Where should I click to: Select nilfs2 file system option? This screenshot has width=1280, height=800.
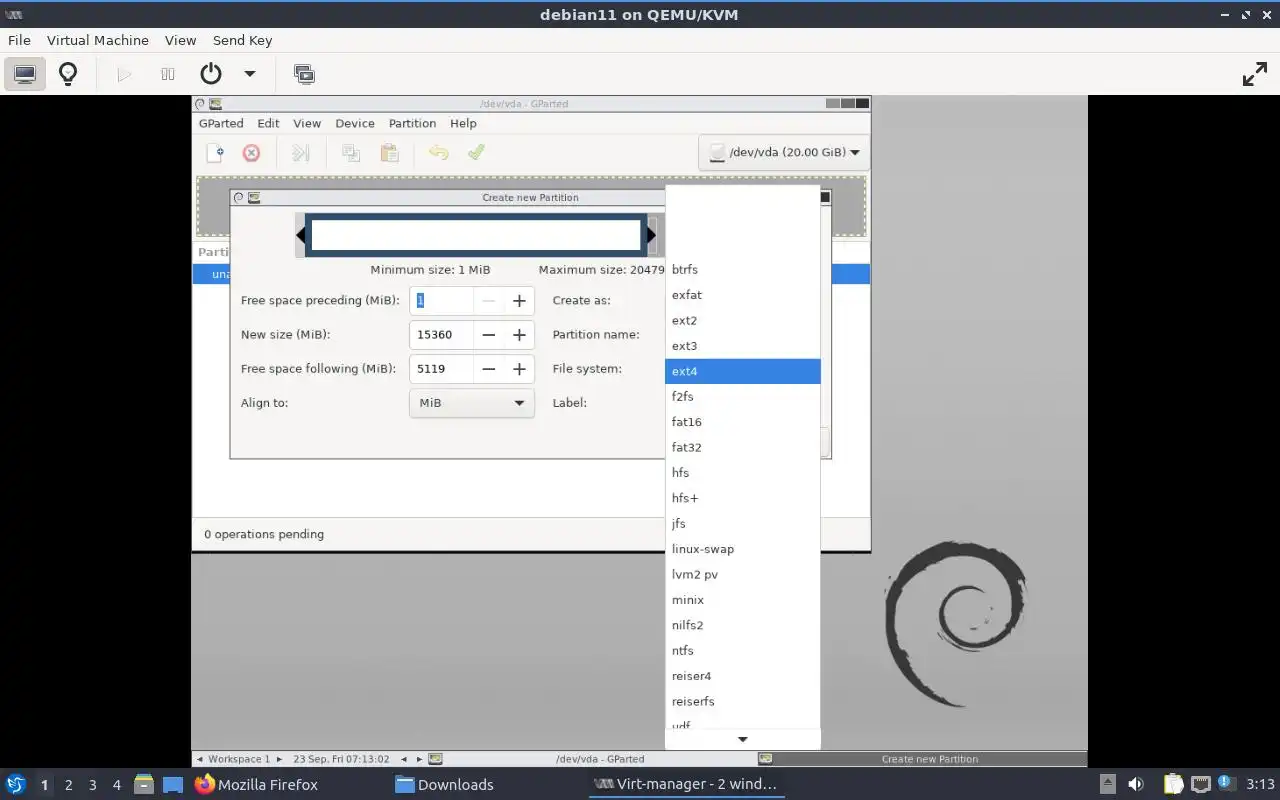click(x=743, y=625)
